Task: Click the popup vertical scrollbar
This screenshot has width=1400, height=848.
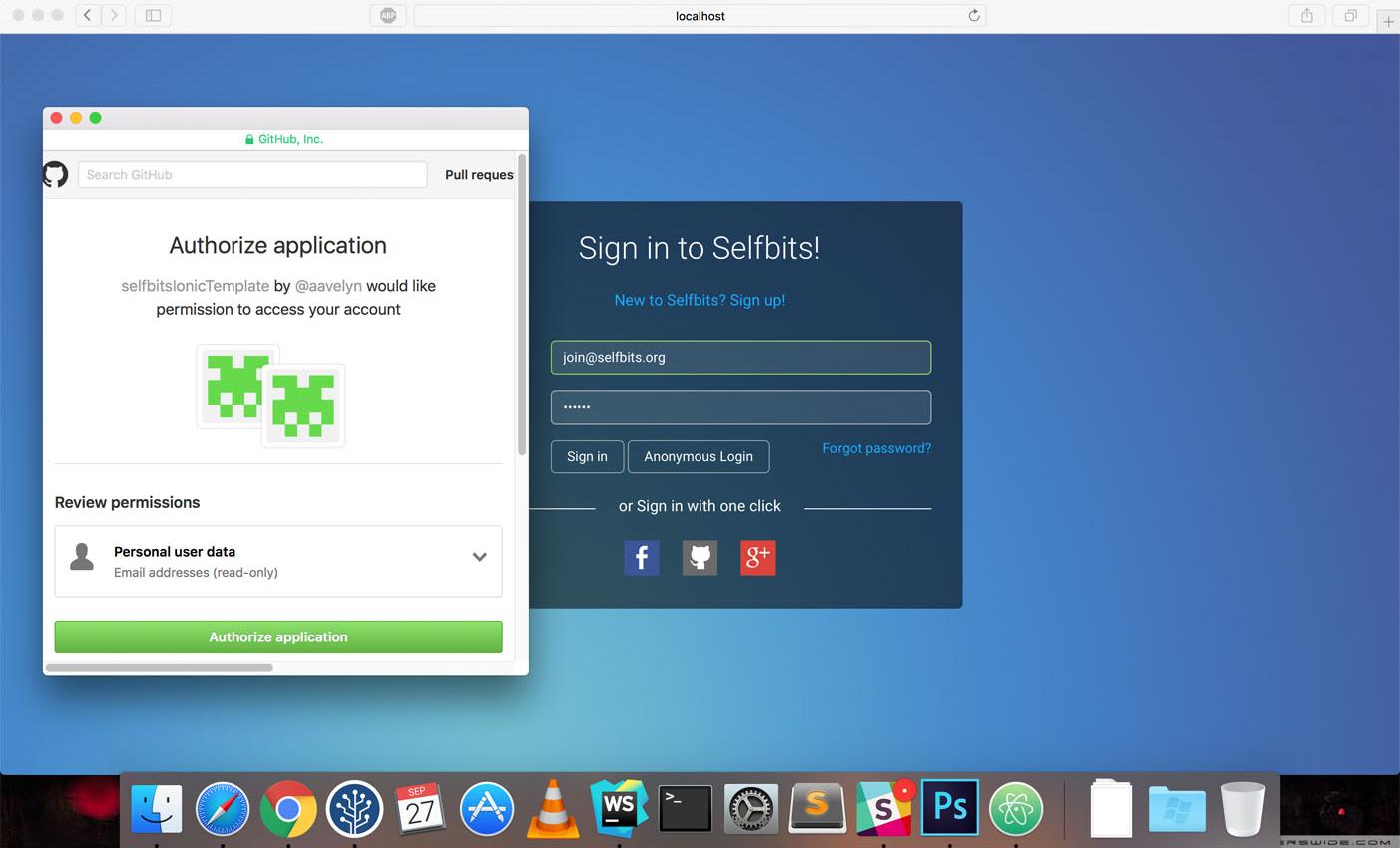Action: (x=521, y=304)
